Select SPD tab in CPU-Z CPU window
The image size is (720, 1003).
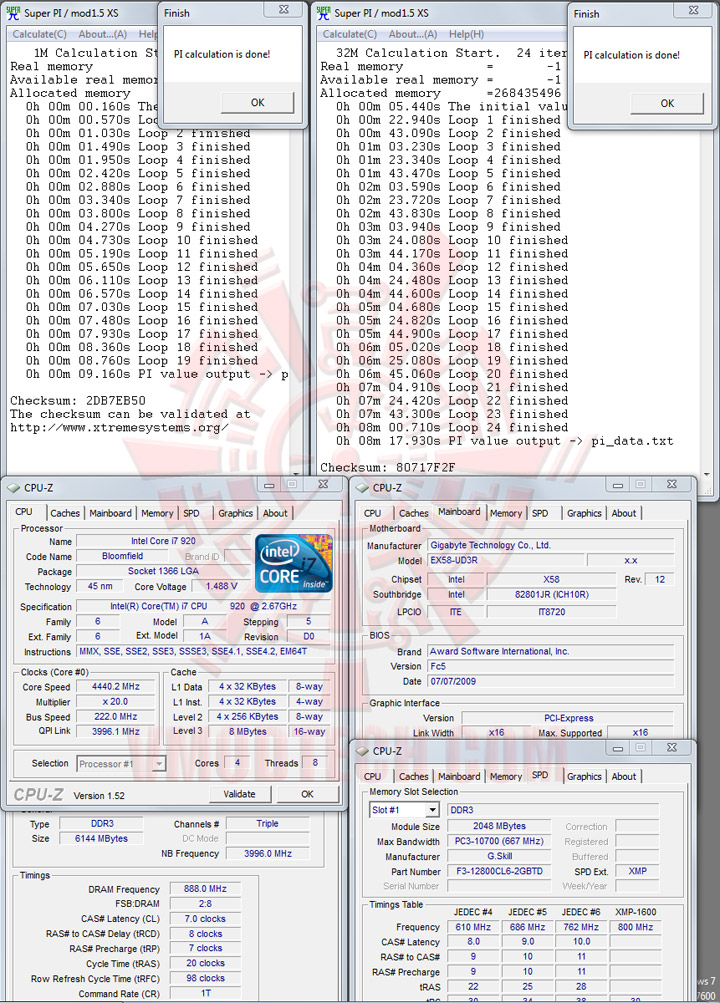[191, 513]
